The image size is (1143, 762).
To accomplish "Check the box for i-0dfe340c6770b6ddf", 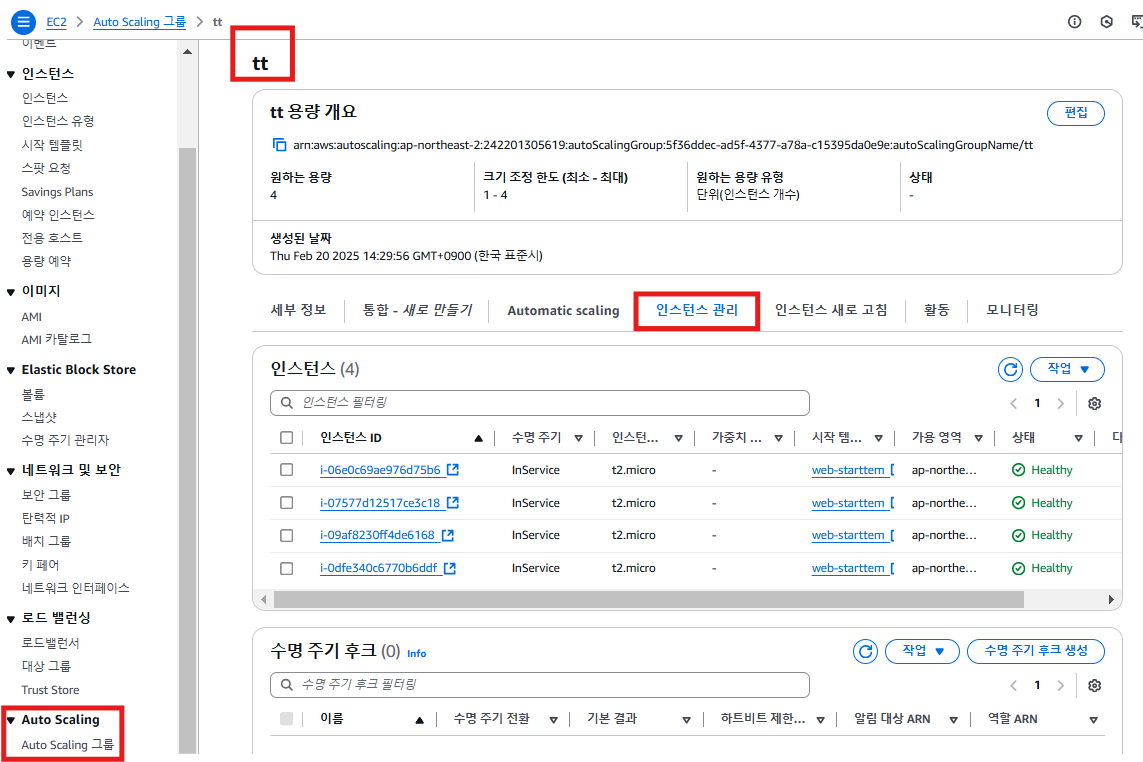I will point(286,568).
